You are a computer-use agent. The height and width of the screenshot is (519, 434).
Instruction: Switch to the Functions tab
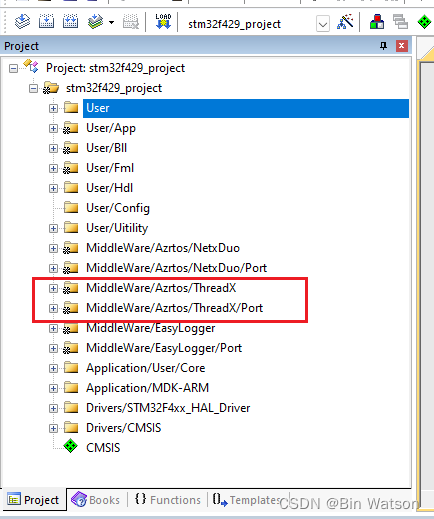[168, 500]
